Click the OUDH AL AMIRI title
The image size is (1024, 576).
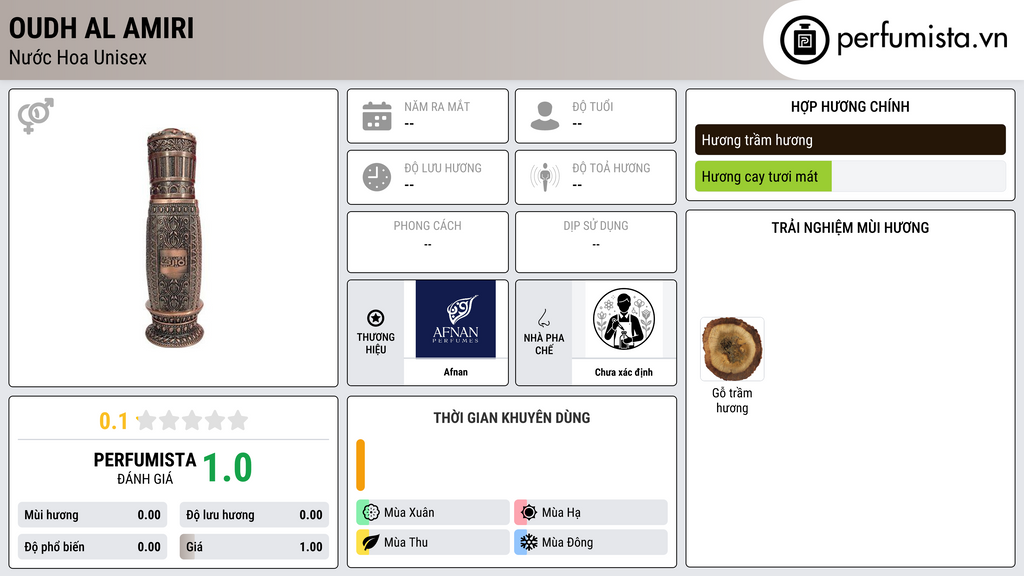[101, 28]
